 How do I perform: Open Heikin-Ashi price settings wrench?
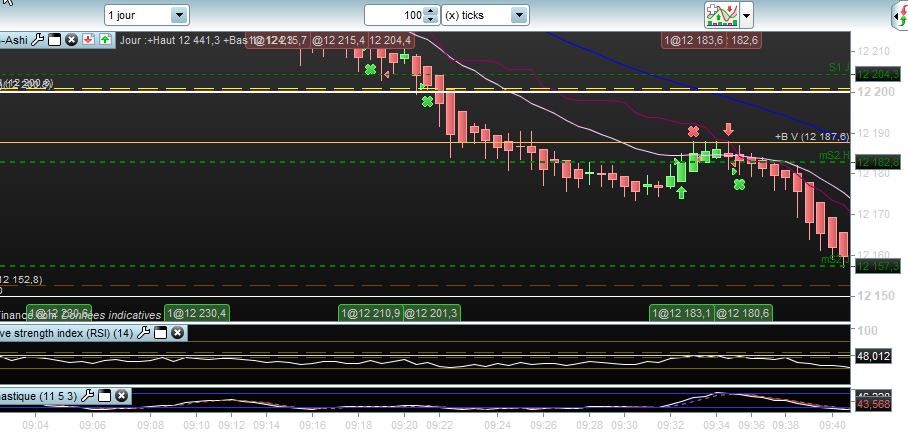tap(37, 39)
